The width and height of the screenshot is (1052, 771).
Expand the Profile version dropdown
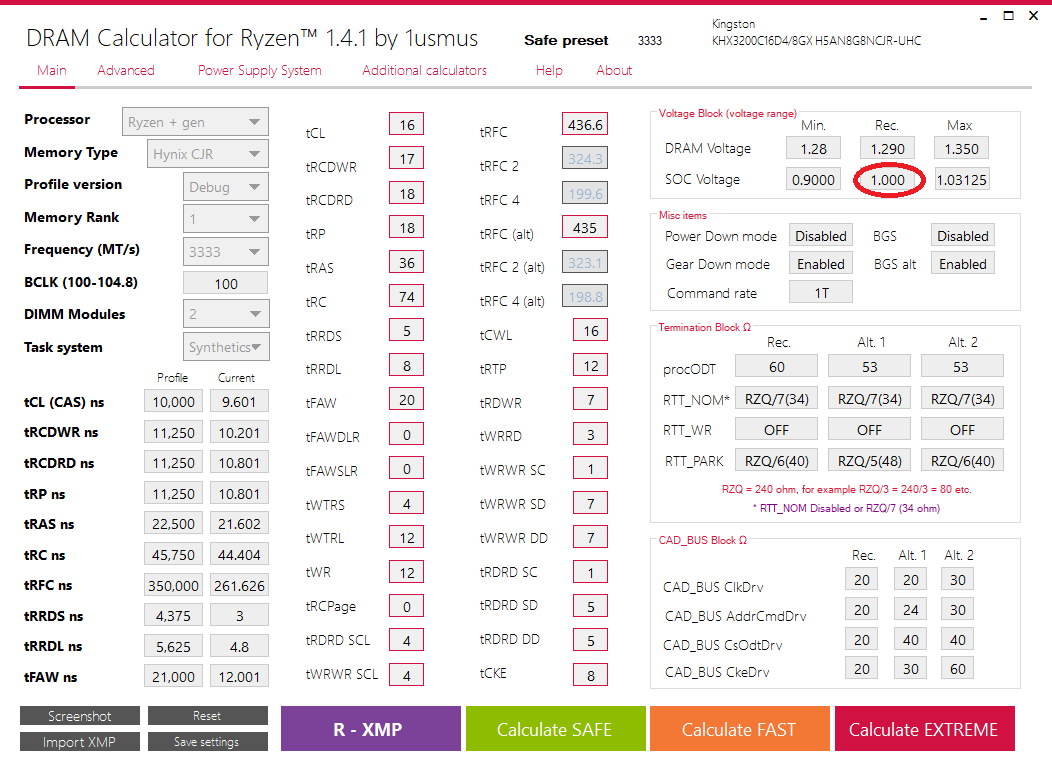pyautogui.click(x=225, y=187)
